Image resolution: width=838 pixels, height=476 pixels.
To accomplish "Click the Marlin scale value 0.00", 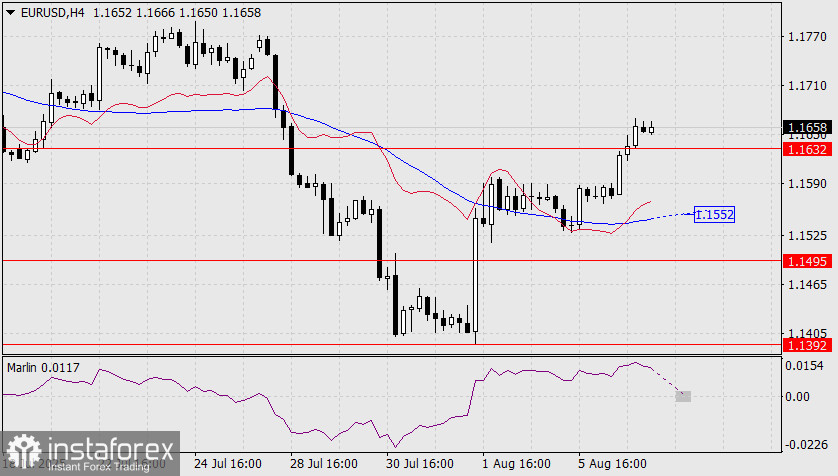I will click(797, 396).
